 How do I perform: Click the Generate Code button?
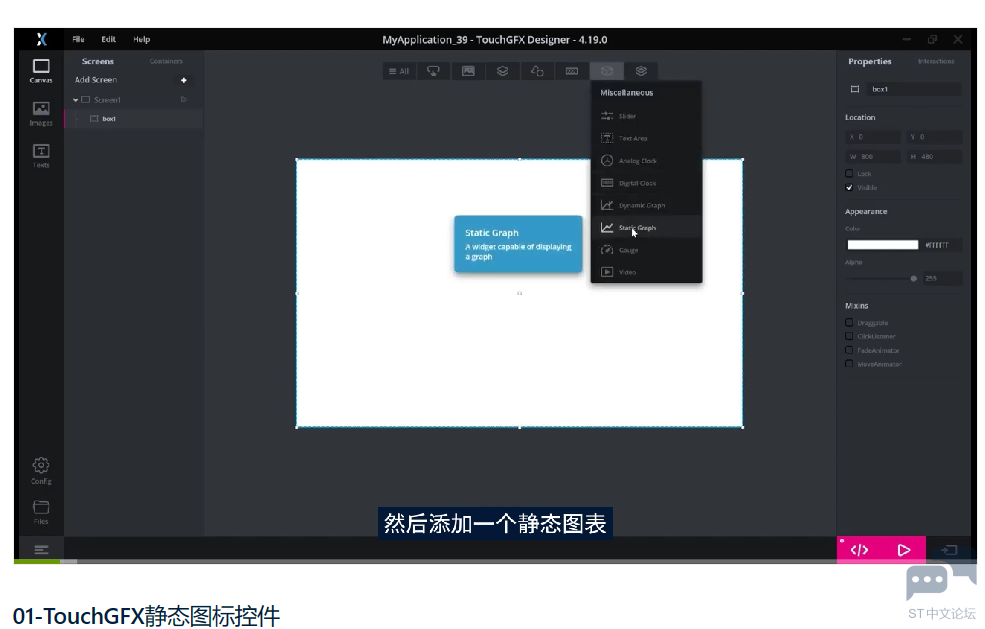click(859, 550)
